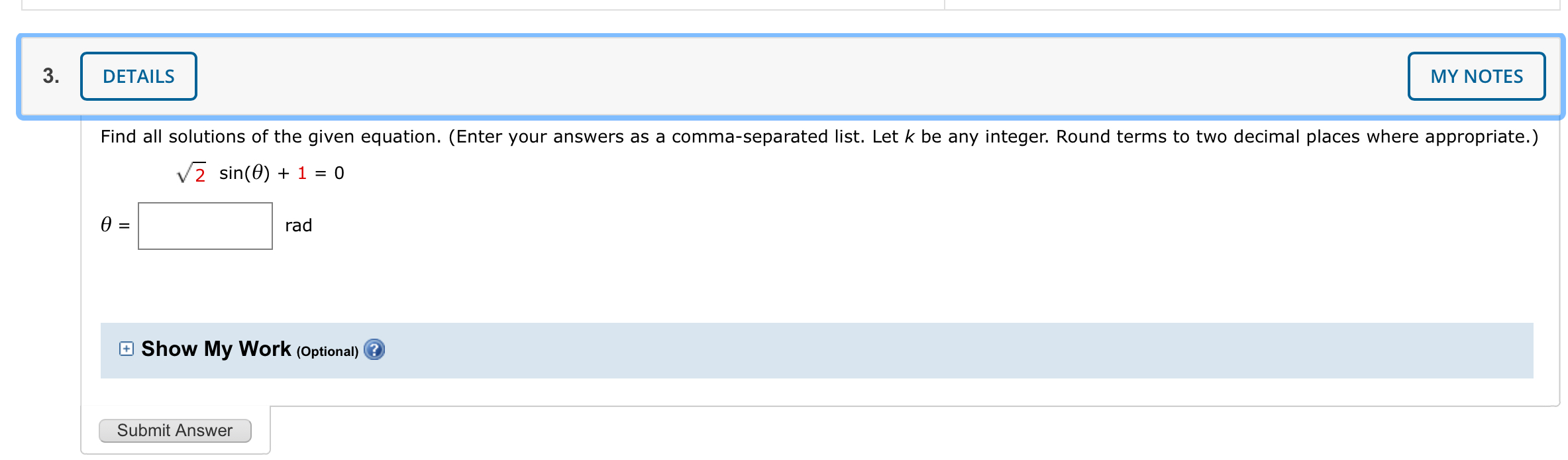Click the italic k in the instructions
This screenshot has width=1568, height=460.
(910, 137)
